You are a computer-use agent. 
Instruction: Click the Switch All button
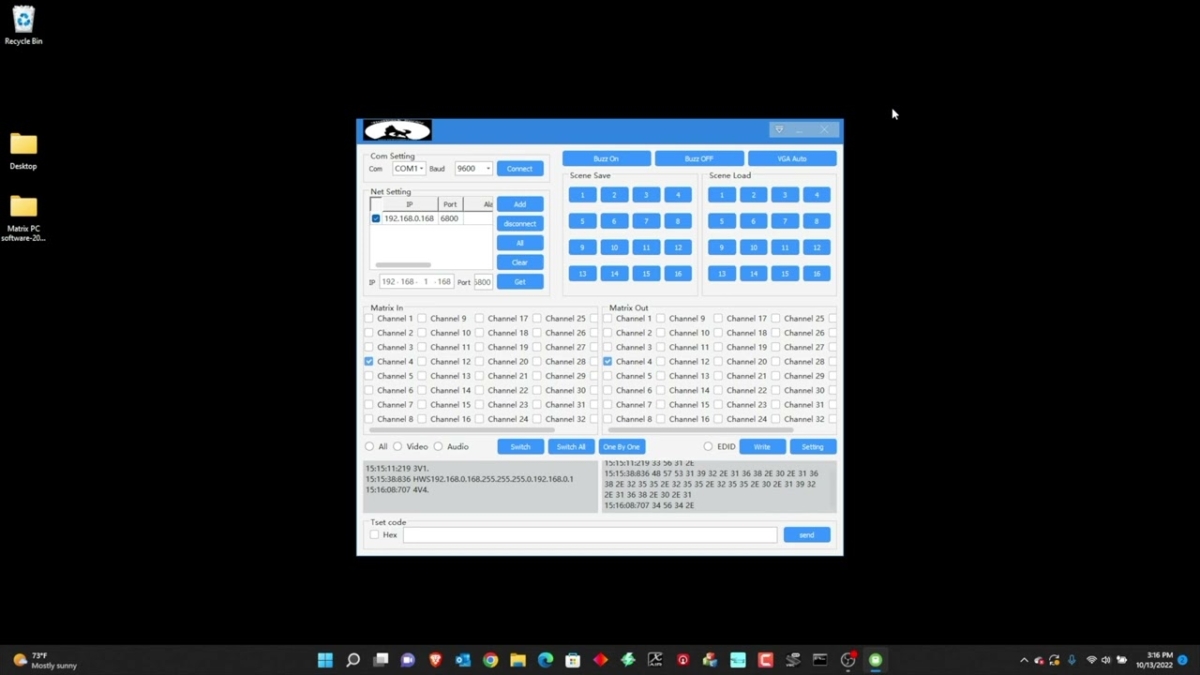(x=571, y=447)
